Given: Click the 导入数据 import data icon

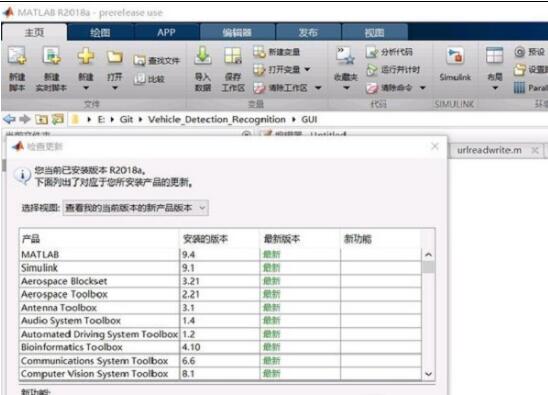Looking at the screenshot, I should (x=203, y=56).
